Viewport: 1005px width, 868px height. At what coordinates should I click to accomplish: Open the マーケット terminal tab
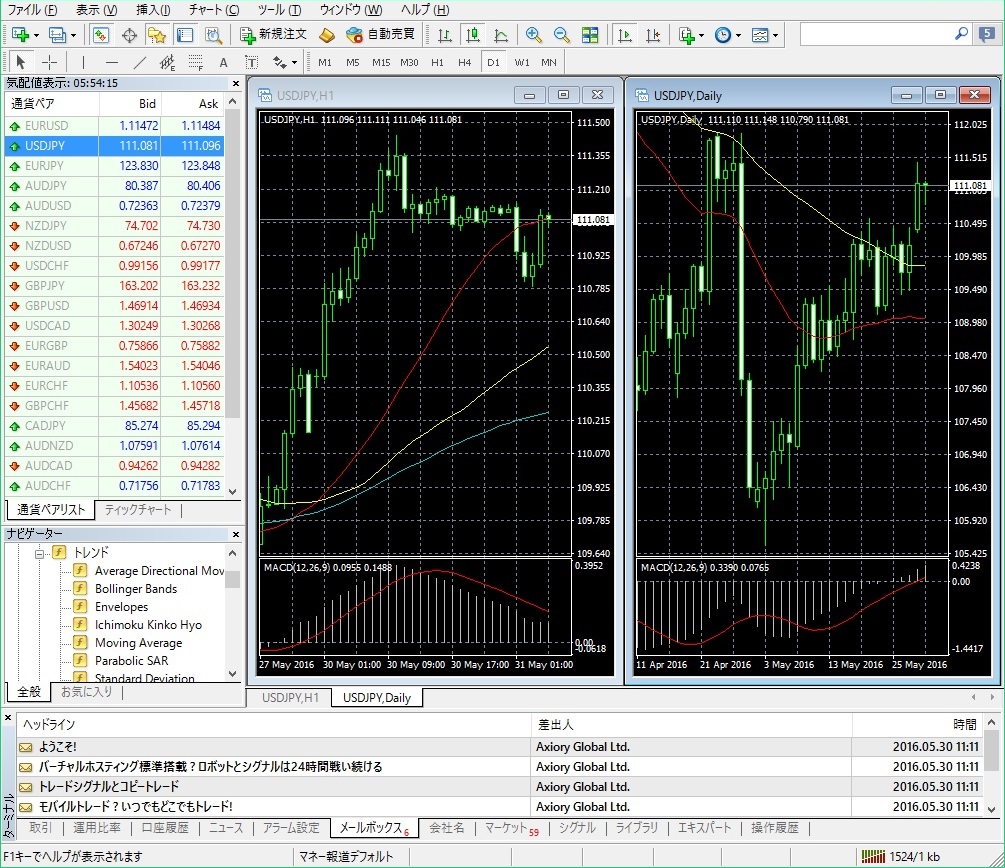[511, 828]
